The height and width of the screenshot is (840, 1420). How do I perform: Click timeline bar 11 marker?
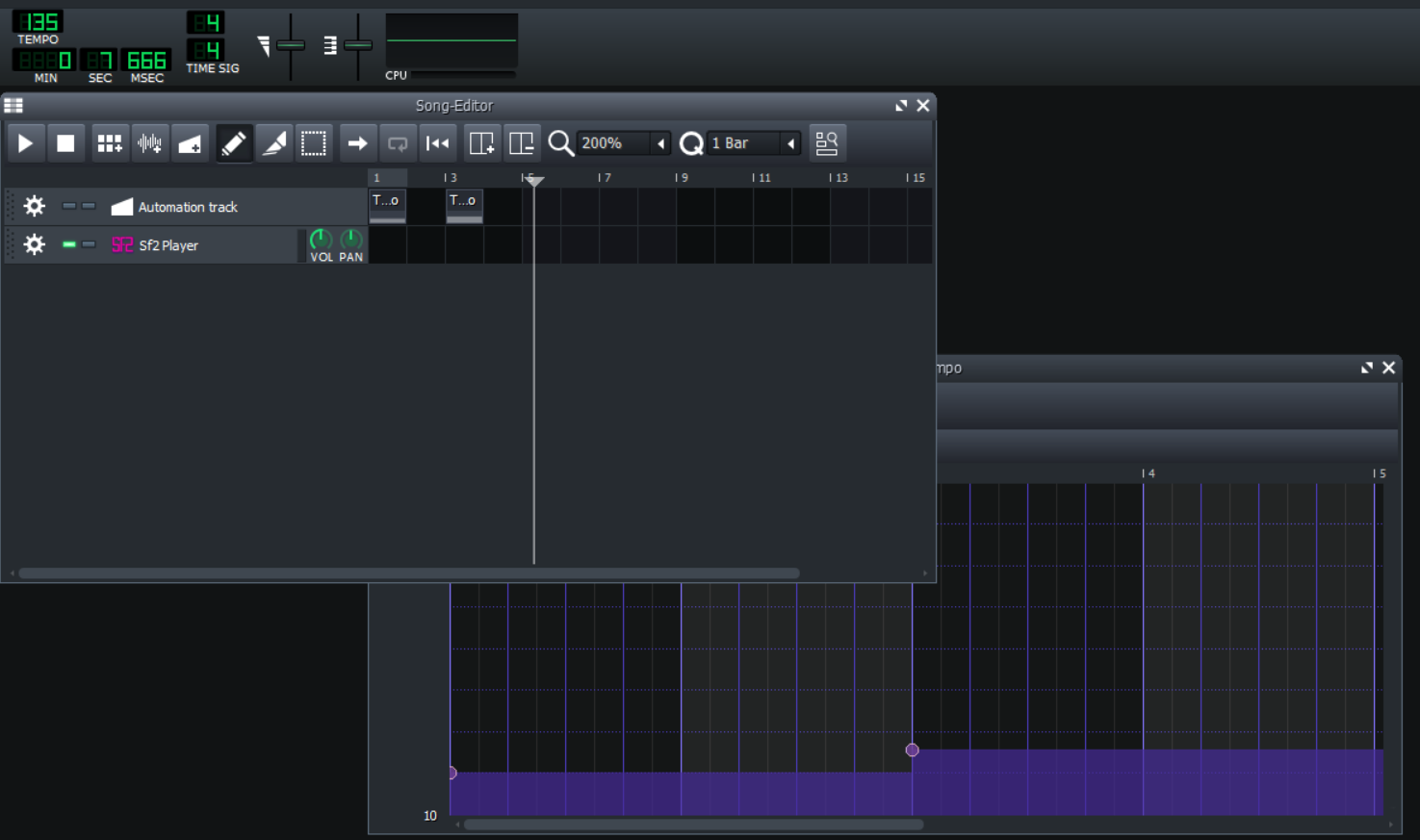(x=761, y=178)
